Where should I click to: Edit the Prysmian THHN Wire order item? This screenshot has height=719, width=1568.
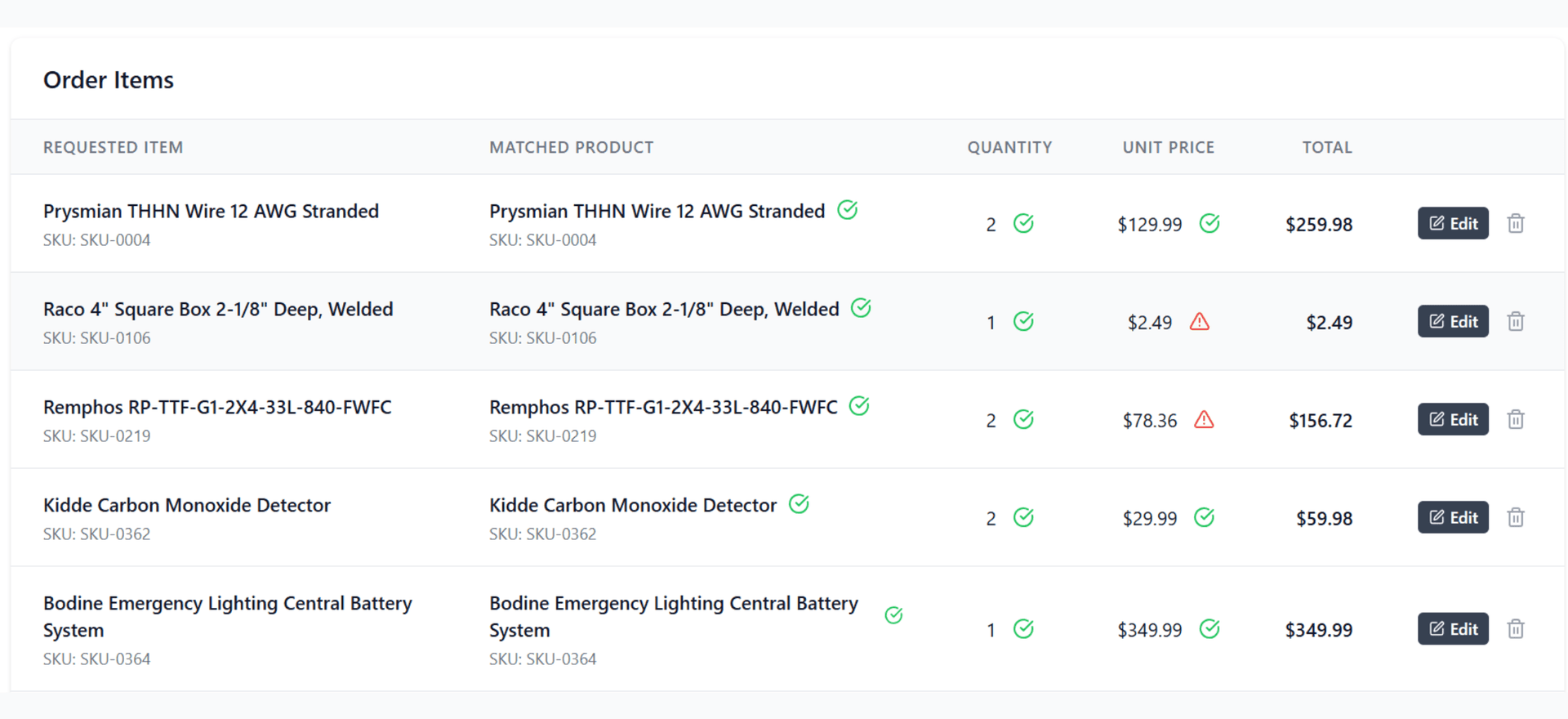coord(1453,223)
